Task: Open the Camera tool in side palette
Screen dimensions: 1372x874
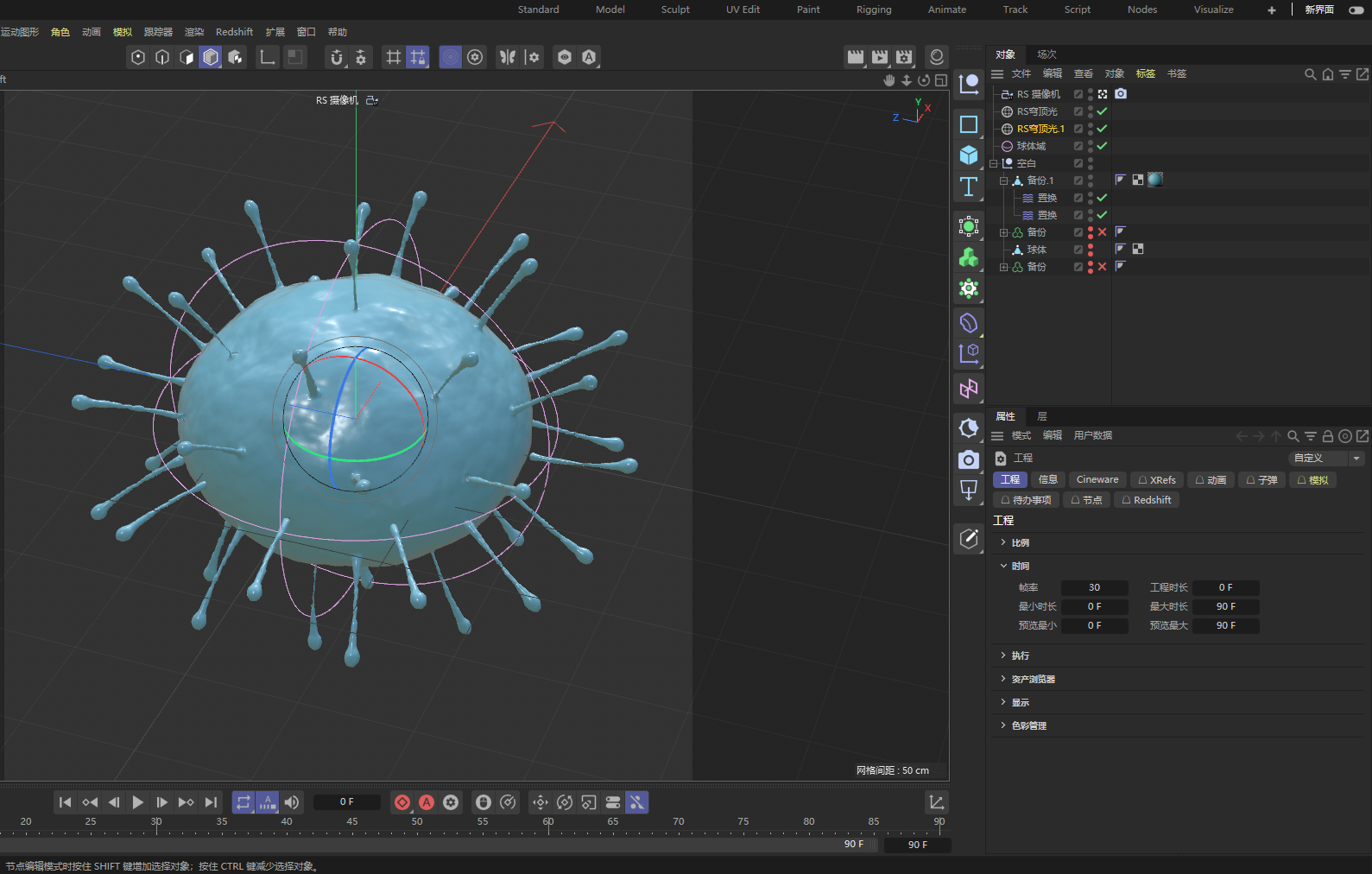Action: pyautogui.click(x=969, y=460)
